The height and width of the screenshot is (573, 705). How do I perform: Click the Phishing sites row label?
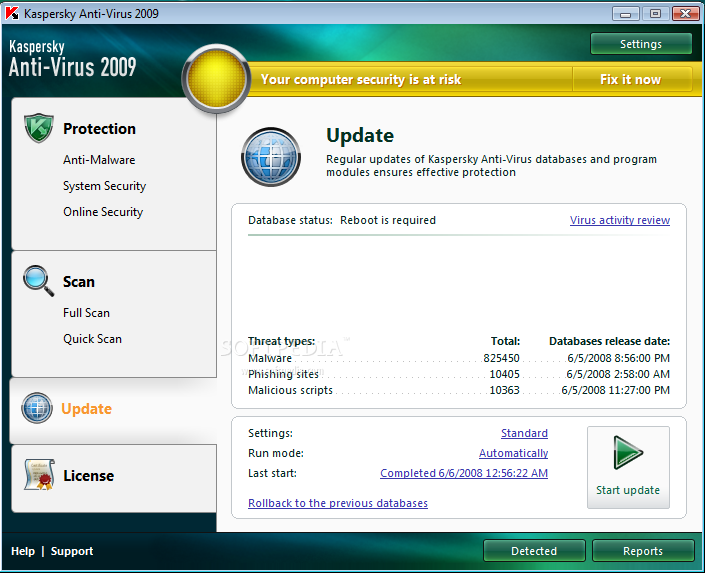point(283,374)
